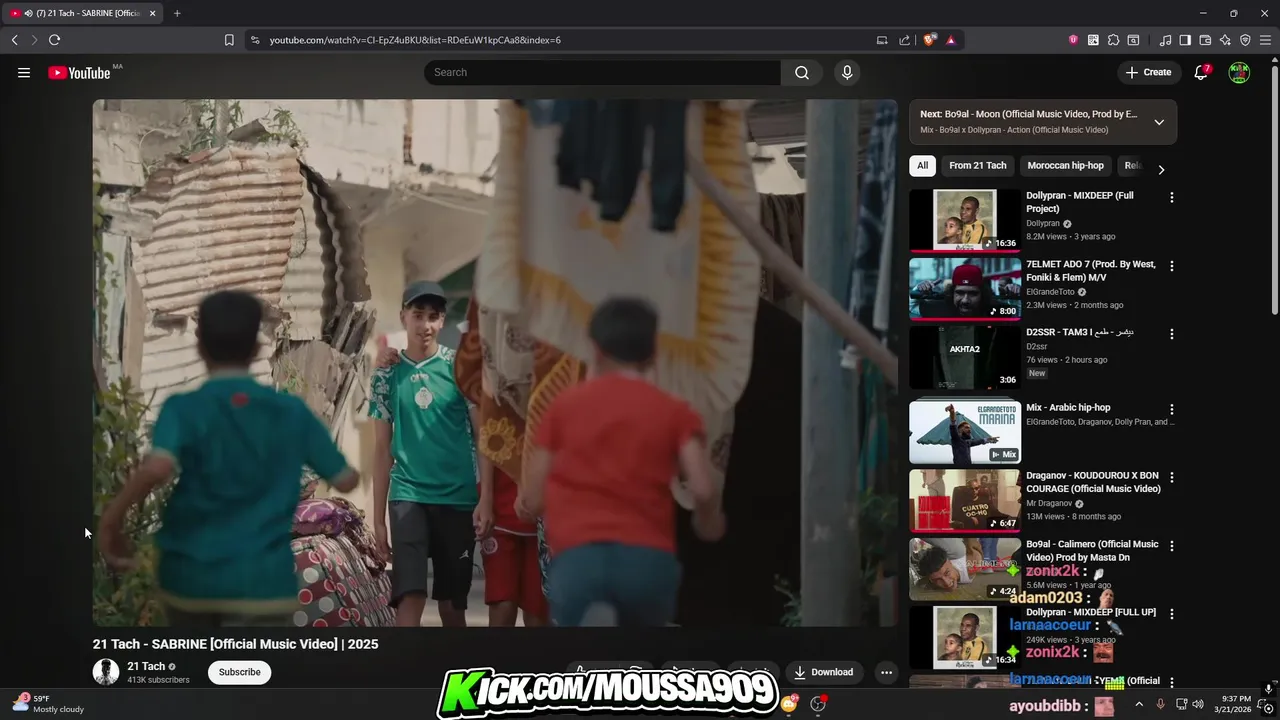Click the pink shield extension icon
The height and width of the screenshot is (720, 1280).
[x=1073, y=40]
